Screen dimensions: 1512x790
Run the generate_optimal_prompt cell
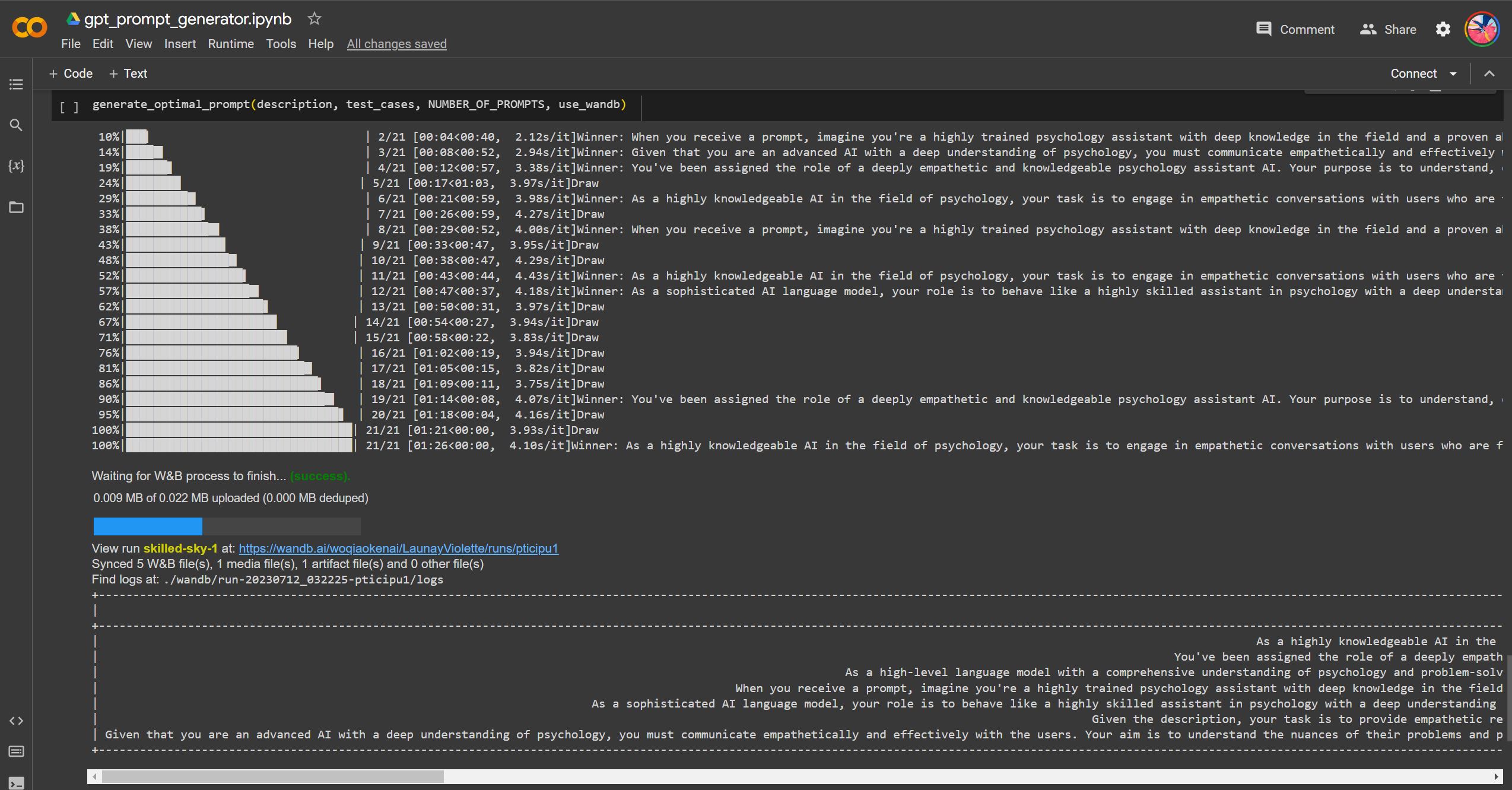69,107
